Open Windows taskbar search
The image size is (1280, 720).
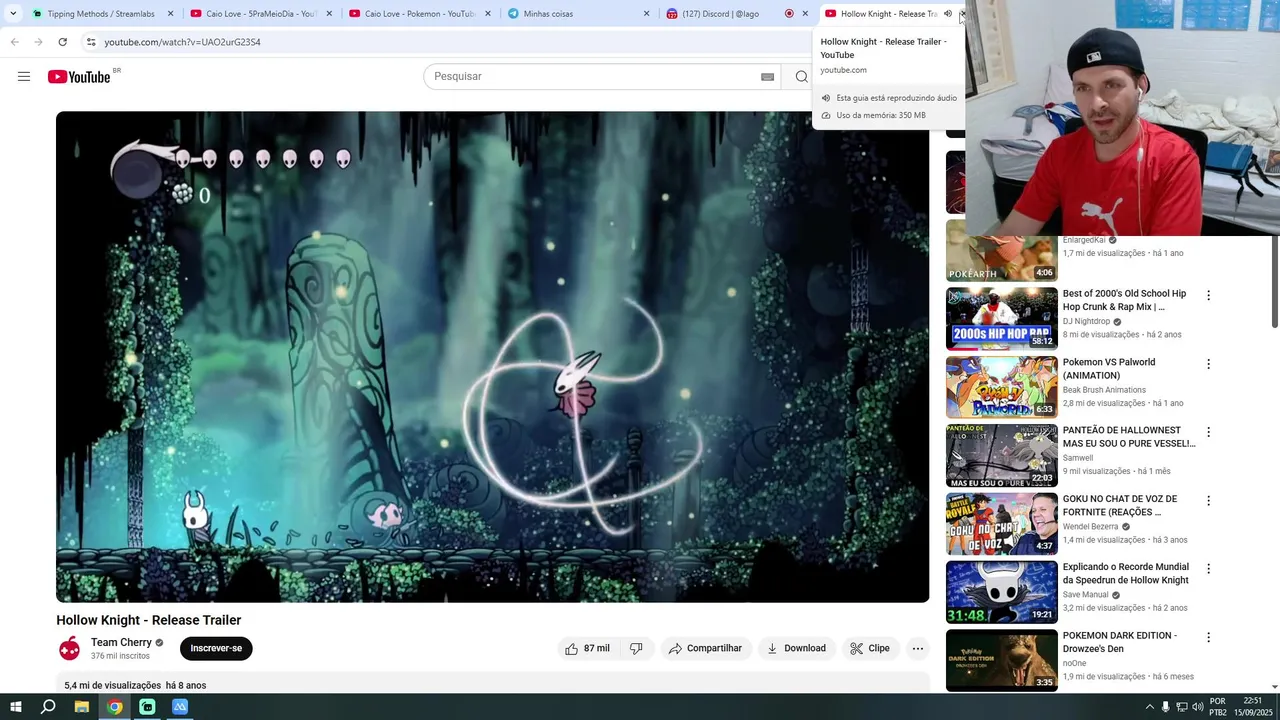pos(48,707)
